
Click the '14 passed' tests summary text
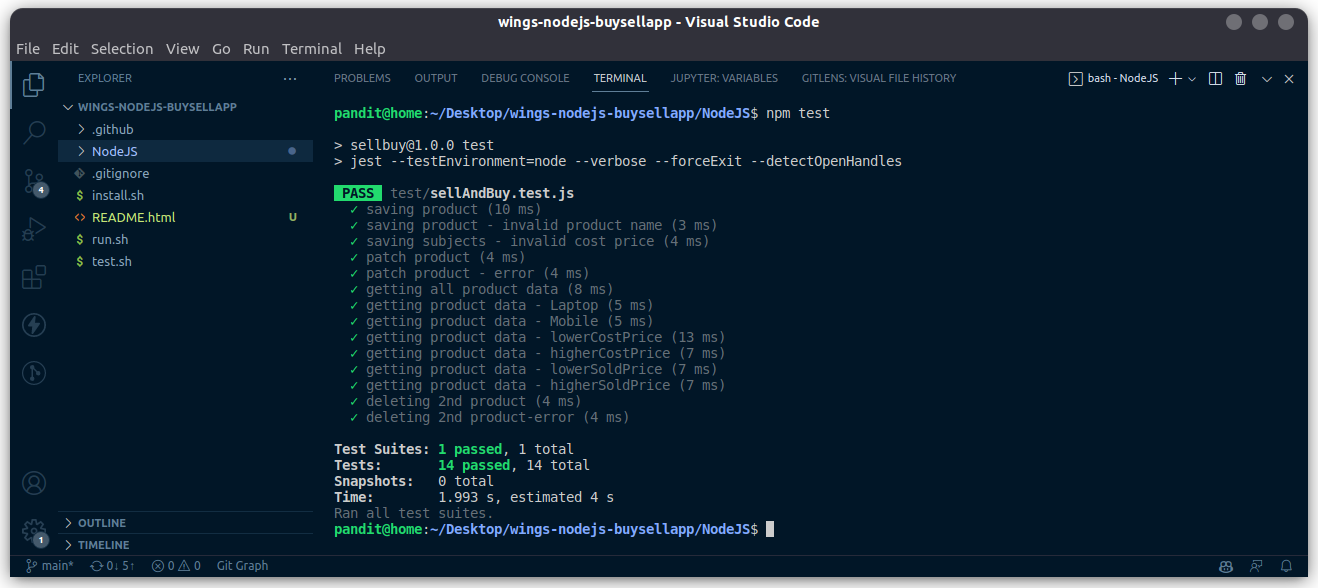[474, 465]
